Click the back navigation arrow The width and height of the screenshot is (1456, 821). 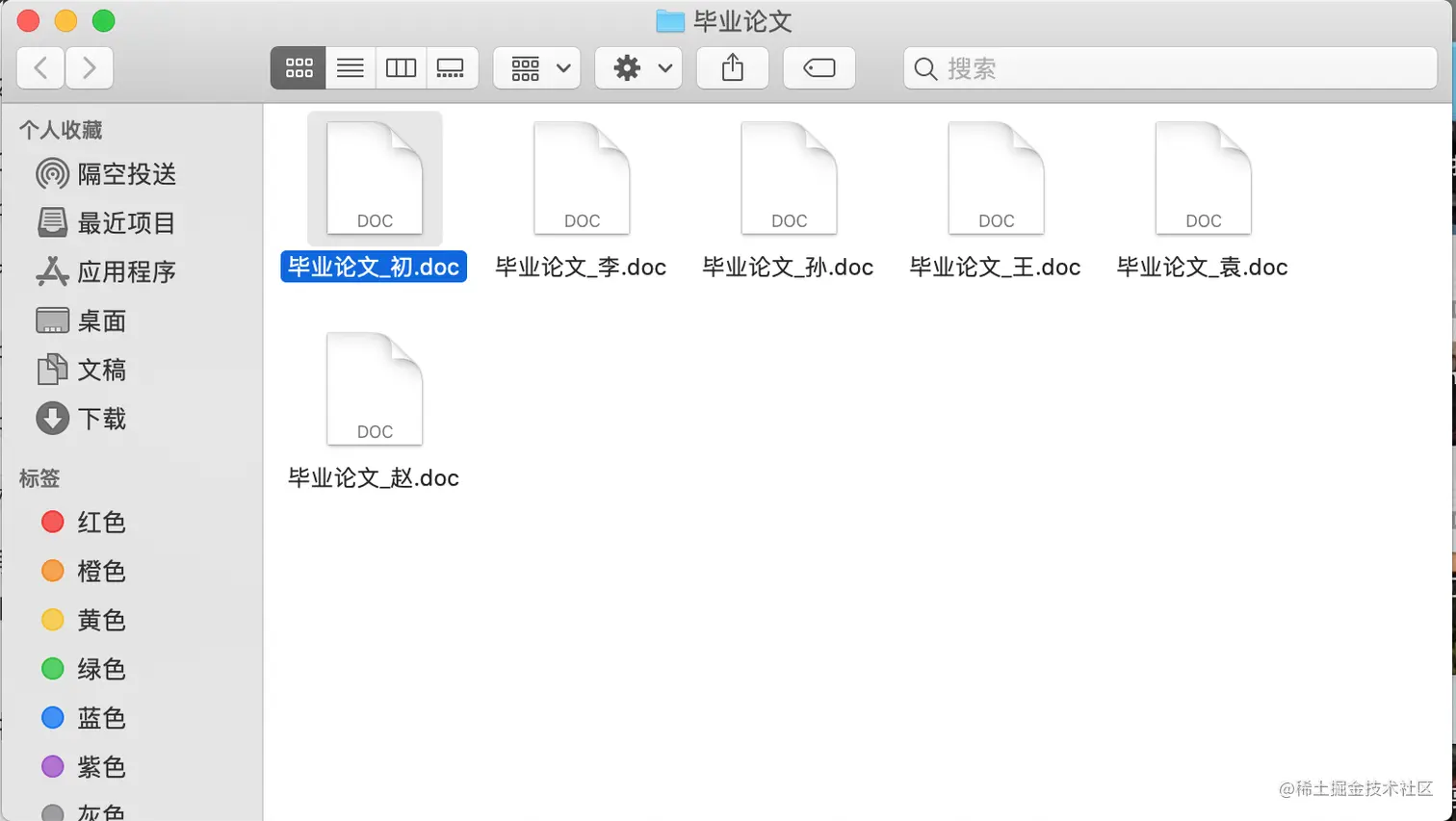coord(40,67)
